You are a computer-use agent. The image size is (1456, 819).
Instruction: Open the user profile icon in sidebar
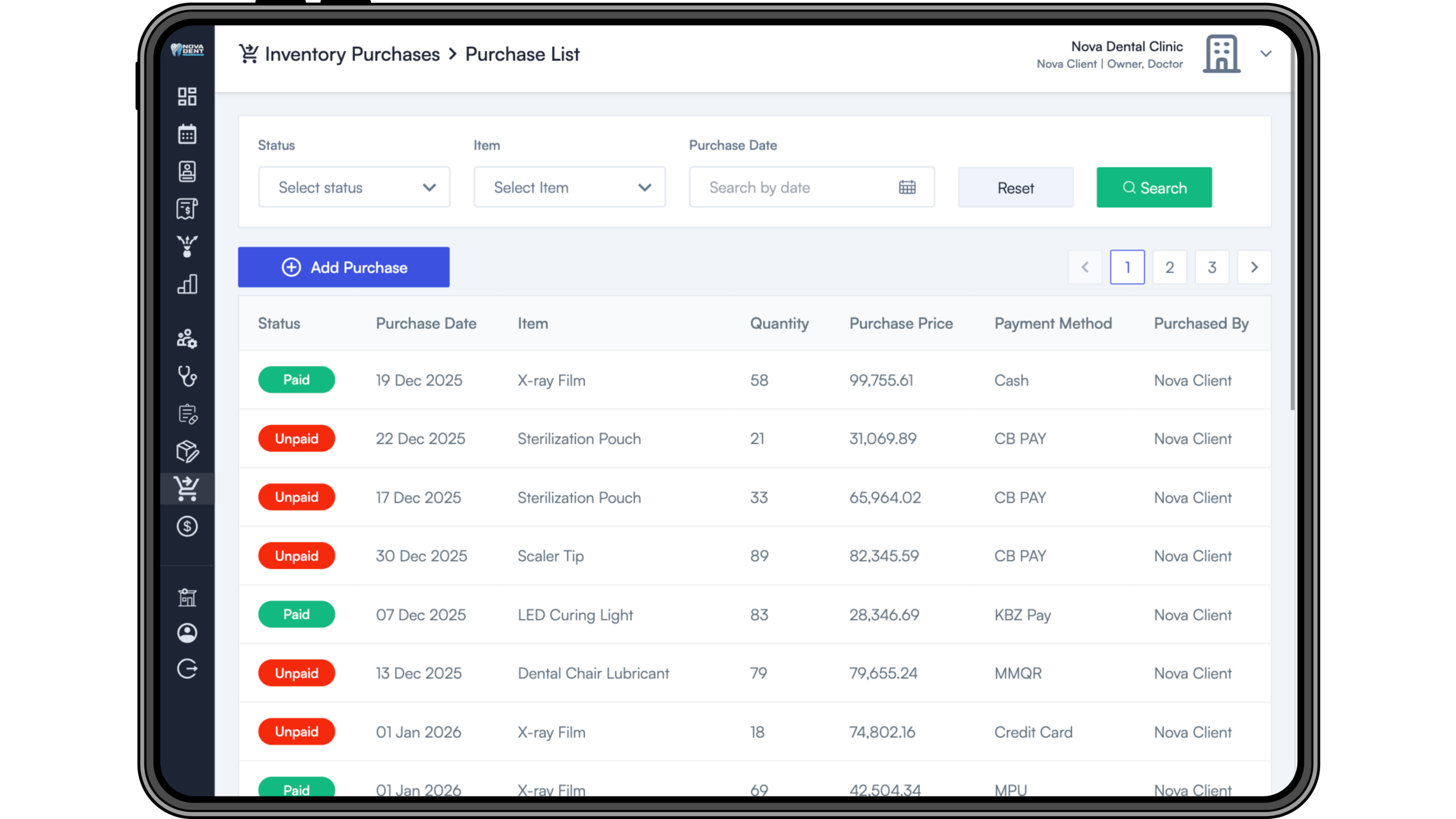(x=187, y=633)
